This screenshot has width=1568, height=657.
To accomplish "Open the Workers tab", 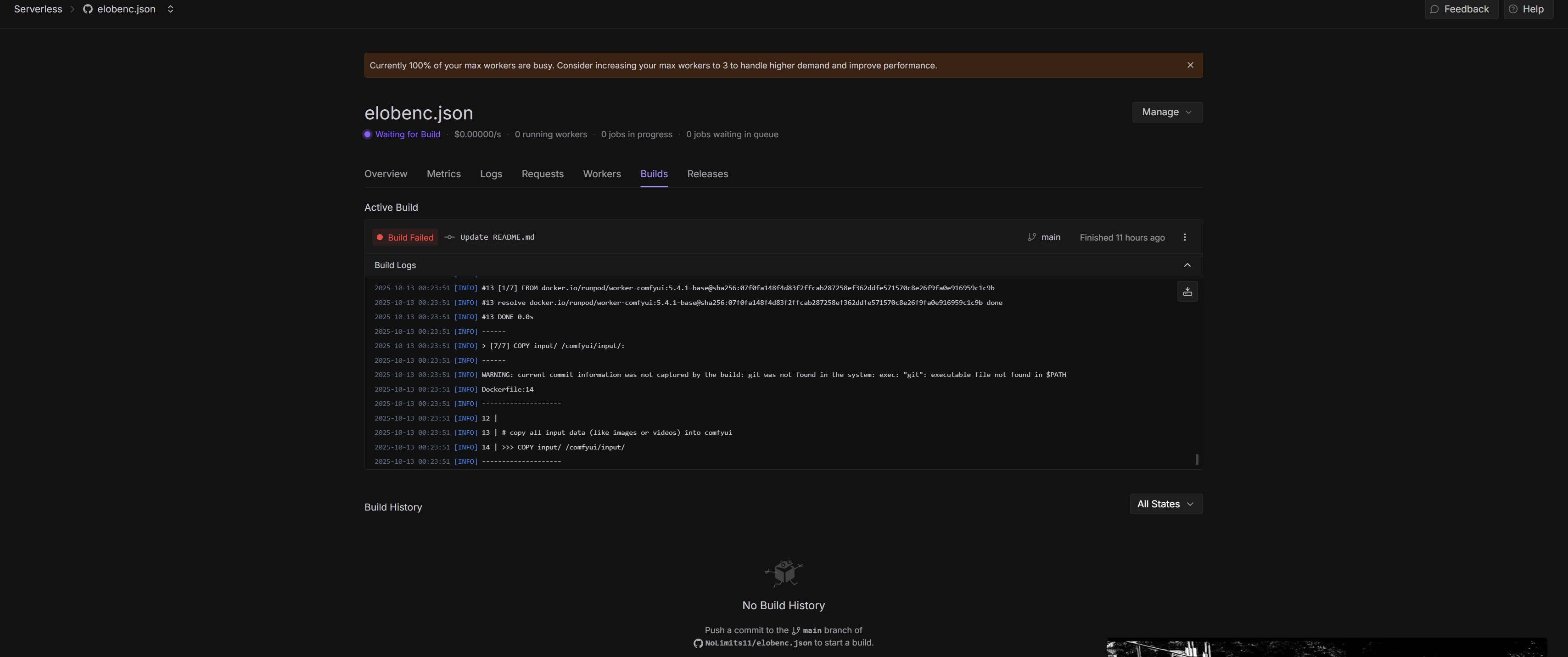I will click(x=601, y=174).
